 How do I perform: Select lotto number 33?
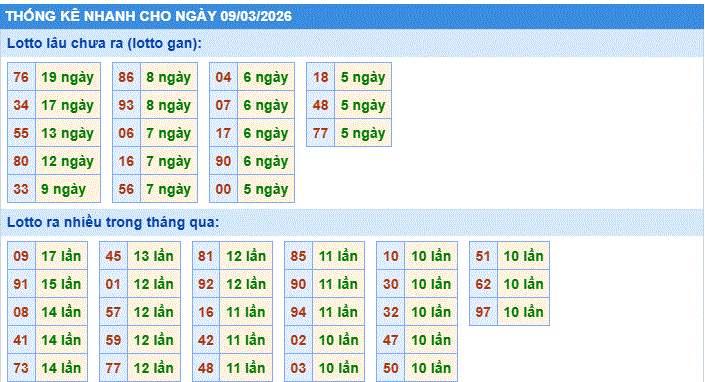point(21,189)
